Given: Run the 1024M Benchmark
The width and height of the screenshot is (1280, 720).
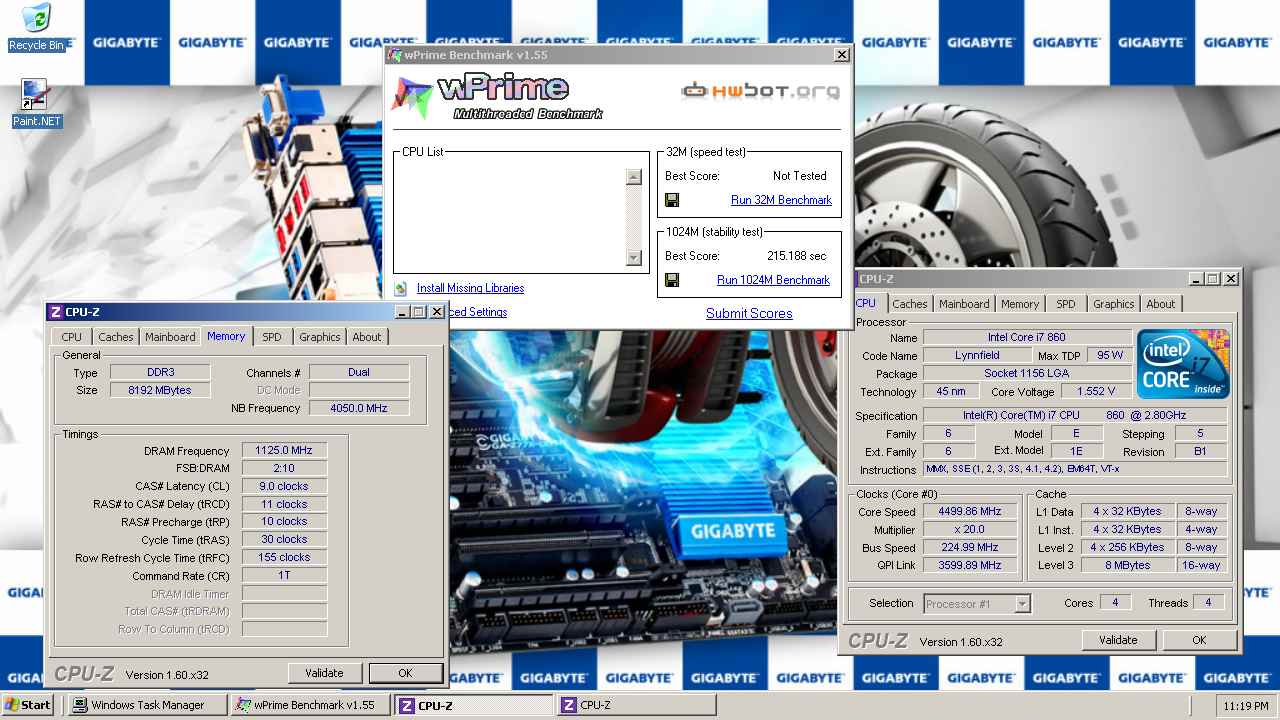Looking at the screenshot, I should pos(773,280).
